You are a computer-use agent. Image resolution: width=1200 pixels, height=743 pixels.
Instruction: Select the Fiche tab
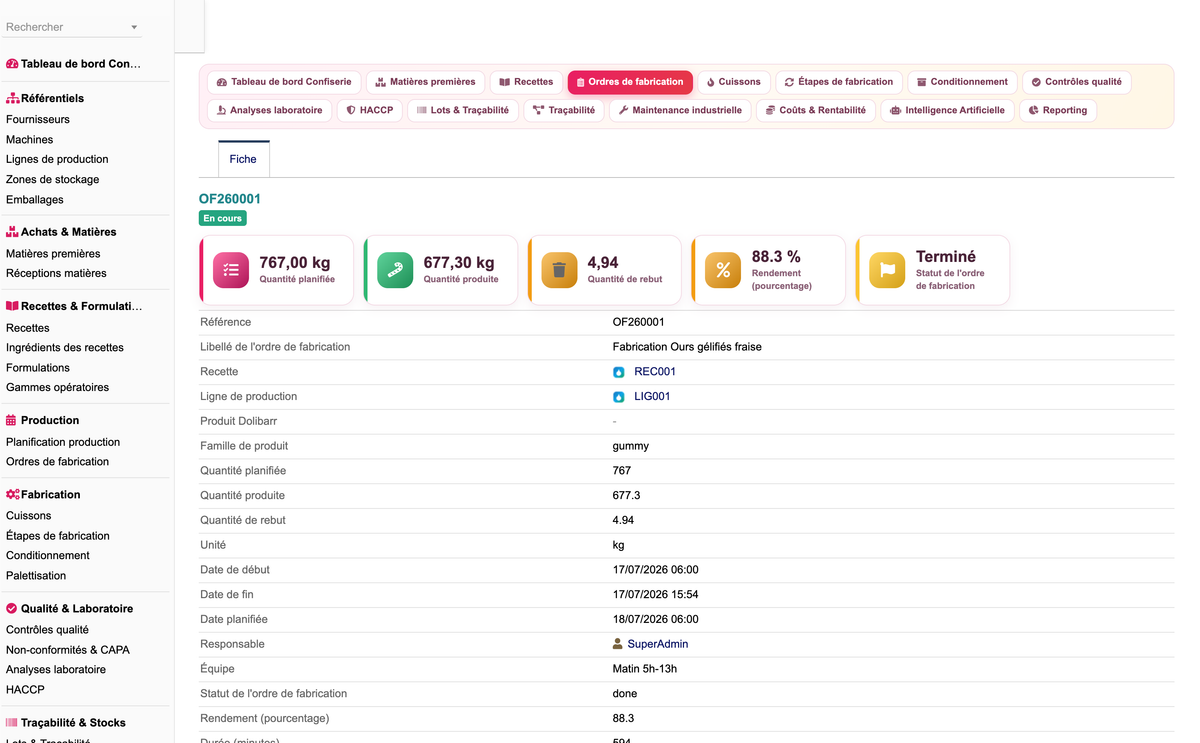pos(243,159)
